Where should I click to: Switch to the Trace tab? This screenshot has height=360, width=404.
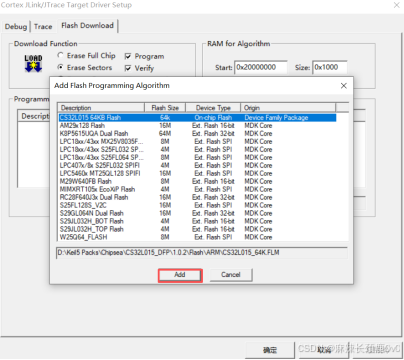[43, 26]
